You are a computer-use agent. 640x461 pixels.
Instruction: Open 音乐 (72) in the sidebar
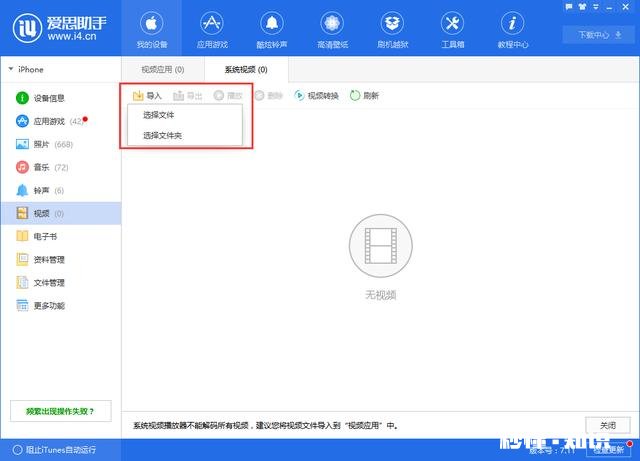click(61, 167)
